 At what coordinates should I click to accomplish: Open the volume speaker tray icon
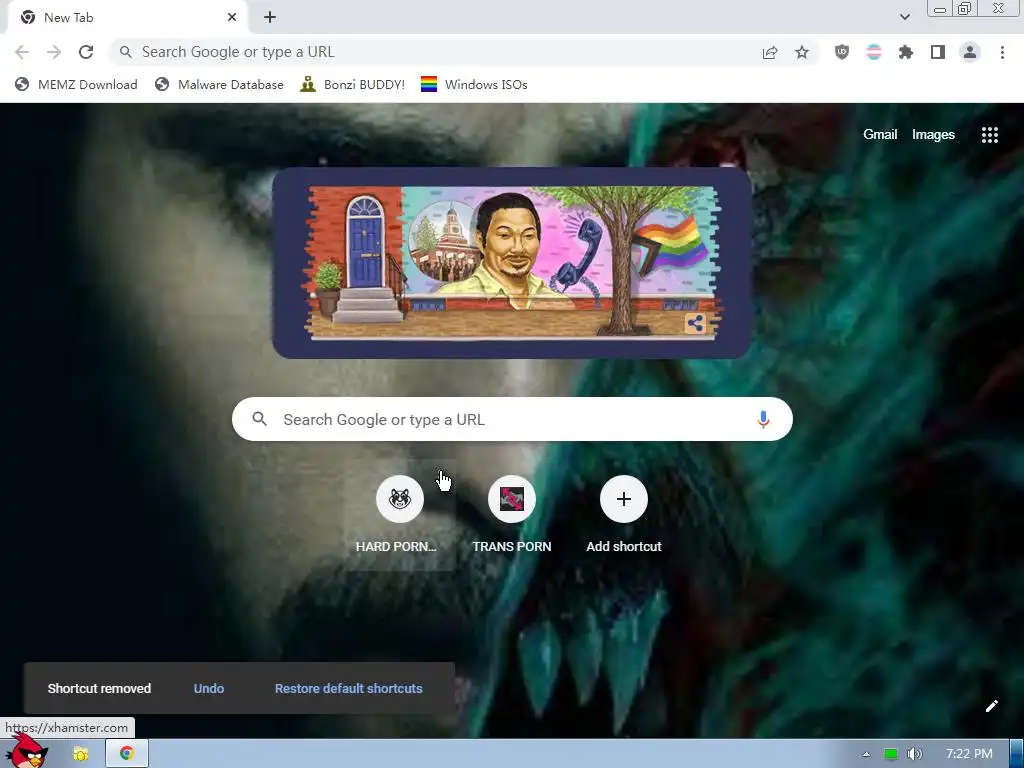coord(915,754)
